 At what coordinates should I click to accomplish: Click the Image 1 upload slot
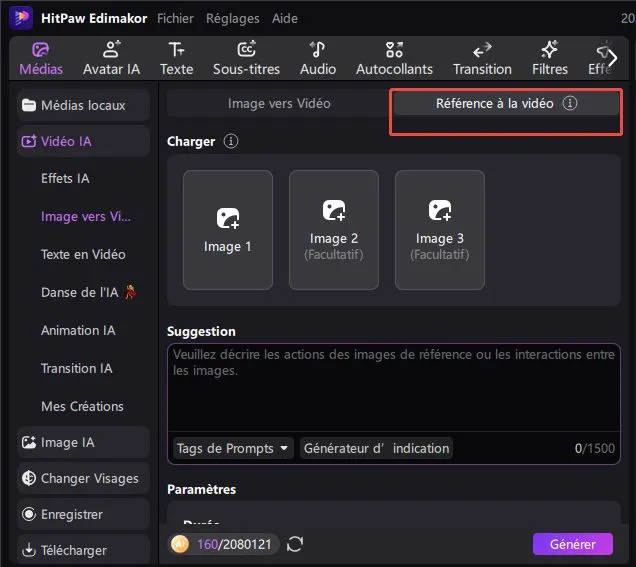(228, 230)
